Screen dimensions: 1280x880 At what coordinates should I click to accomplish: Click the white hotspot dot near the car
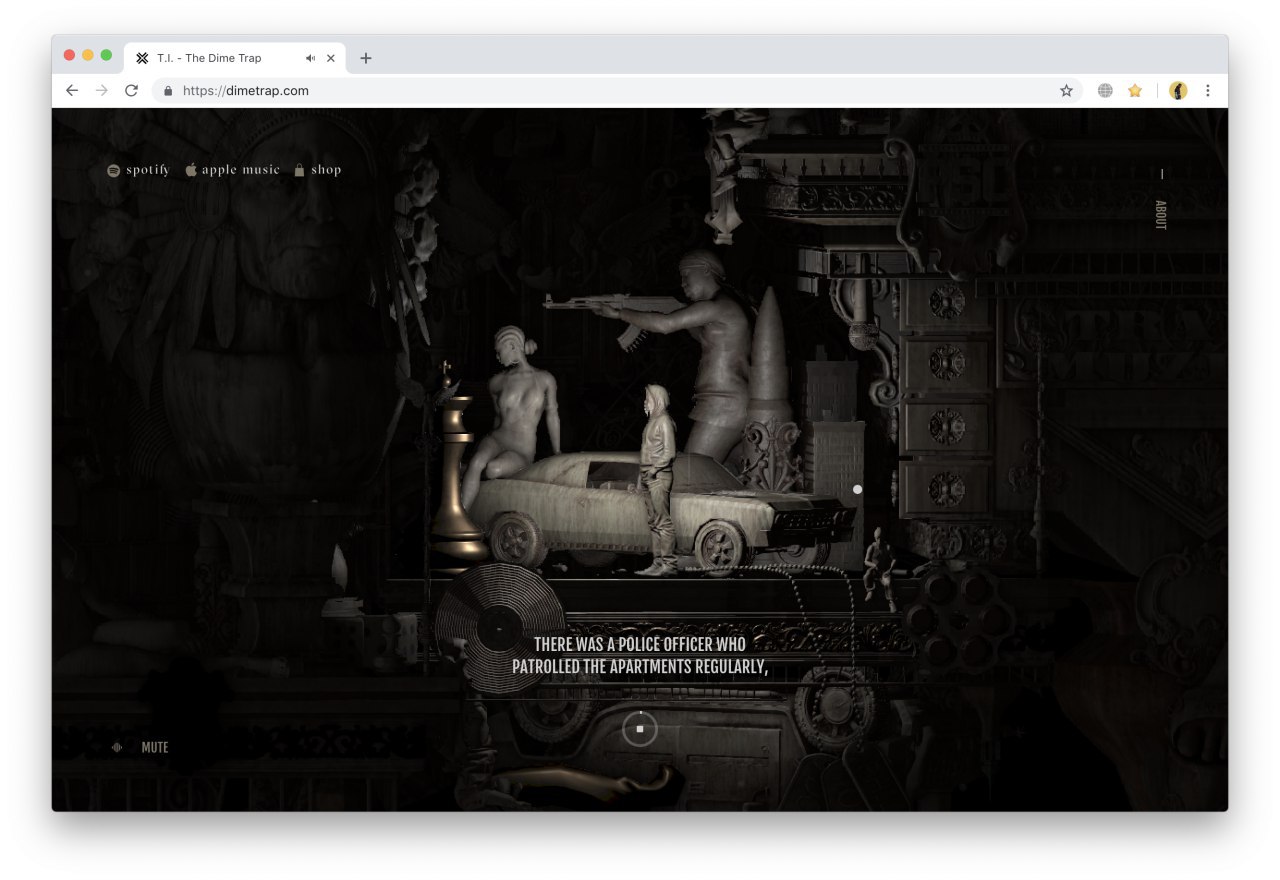point(857,489)
